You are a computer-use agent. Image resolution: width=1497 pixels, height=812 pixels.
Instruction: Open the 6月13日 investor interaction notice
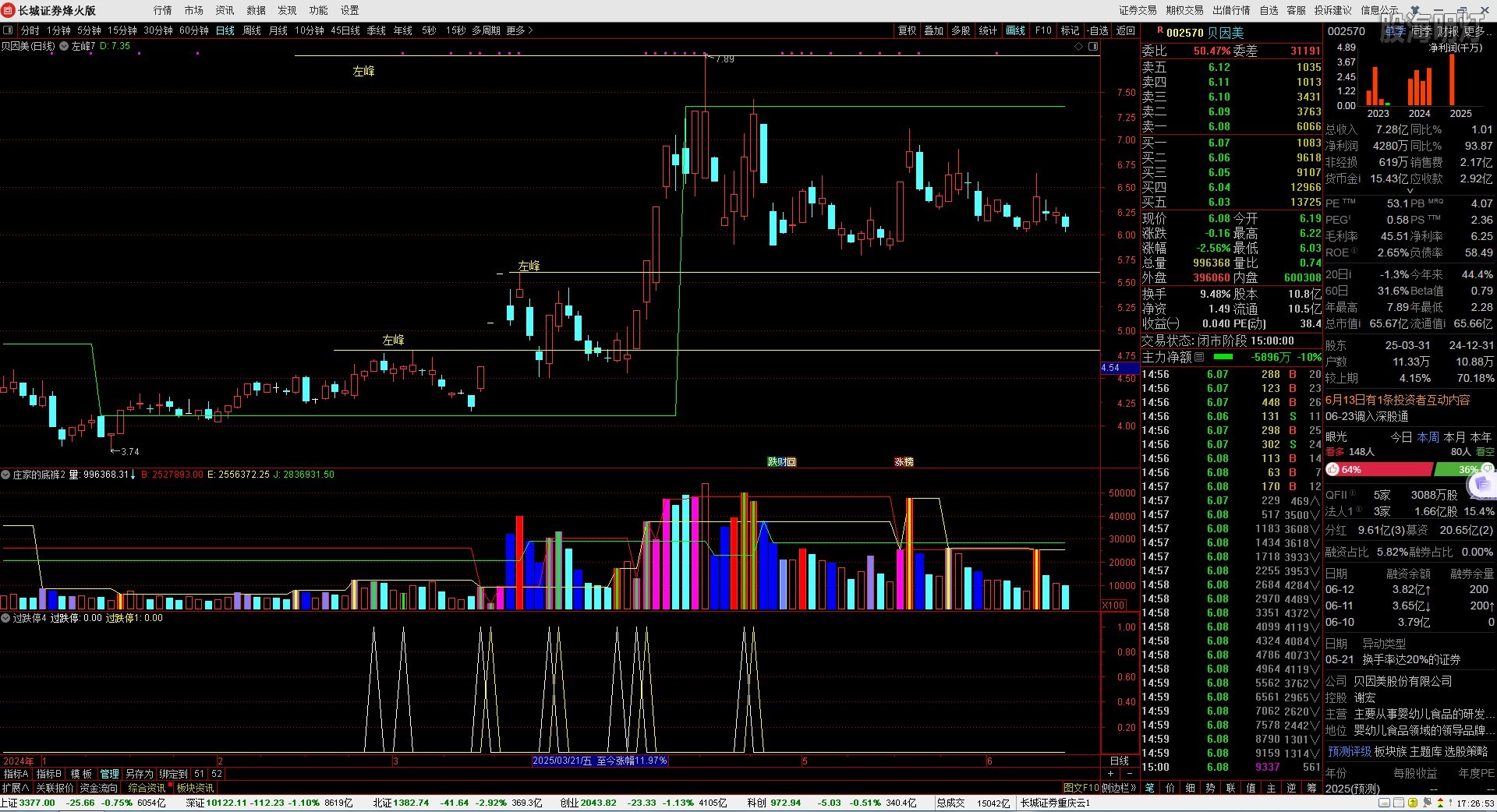pyautogui.click(x=1398, y=400)
